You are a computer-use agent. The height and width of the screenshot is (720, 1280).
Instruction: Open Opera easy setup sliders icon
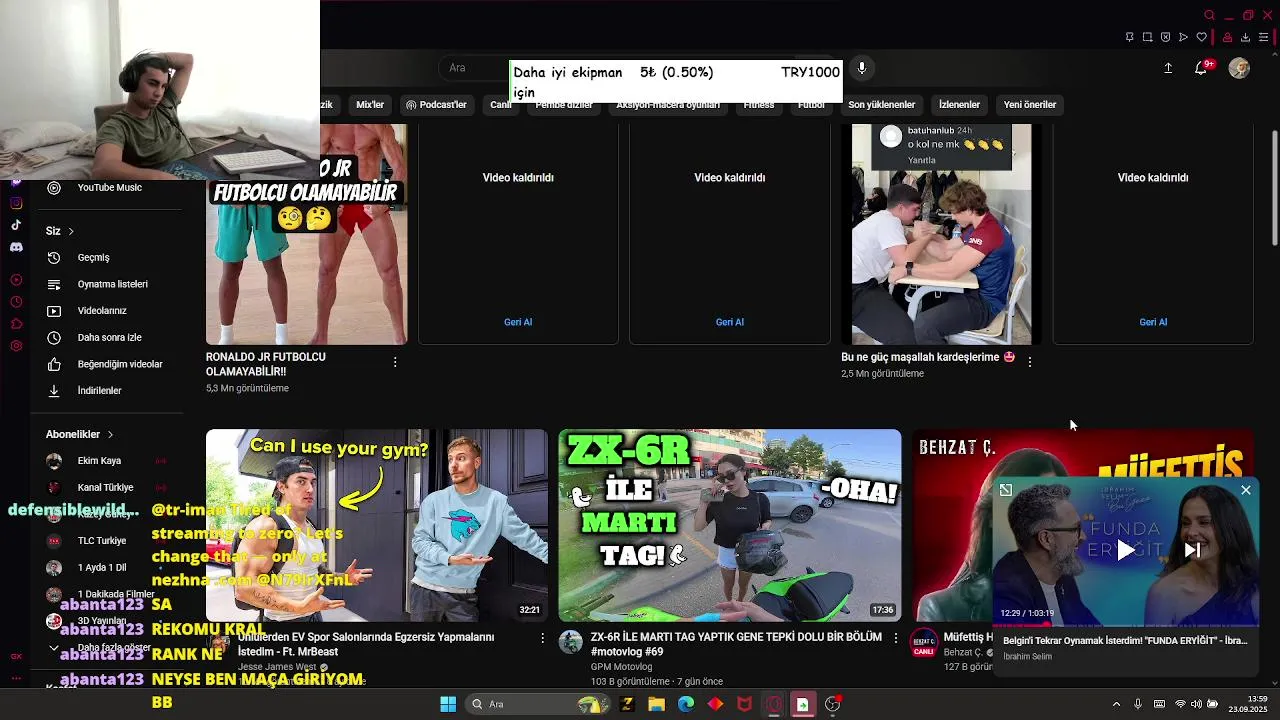(x=1265, y=37)
